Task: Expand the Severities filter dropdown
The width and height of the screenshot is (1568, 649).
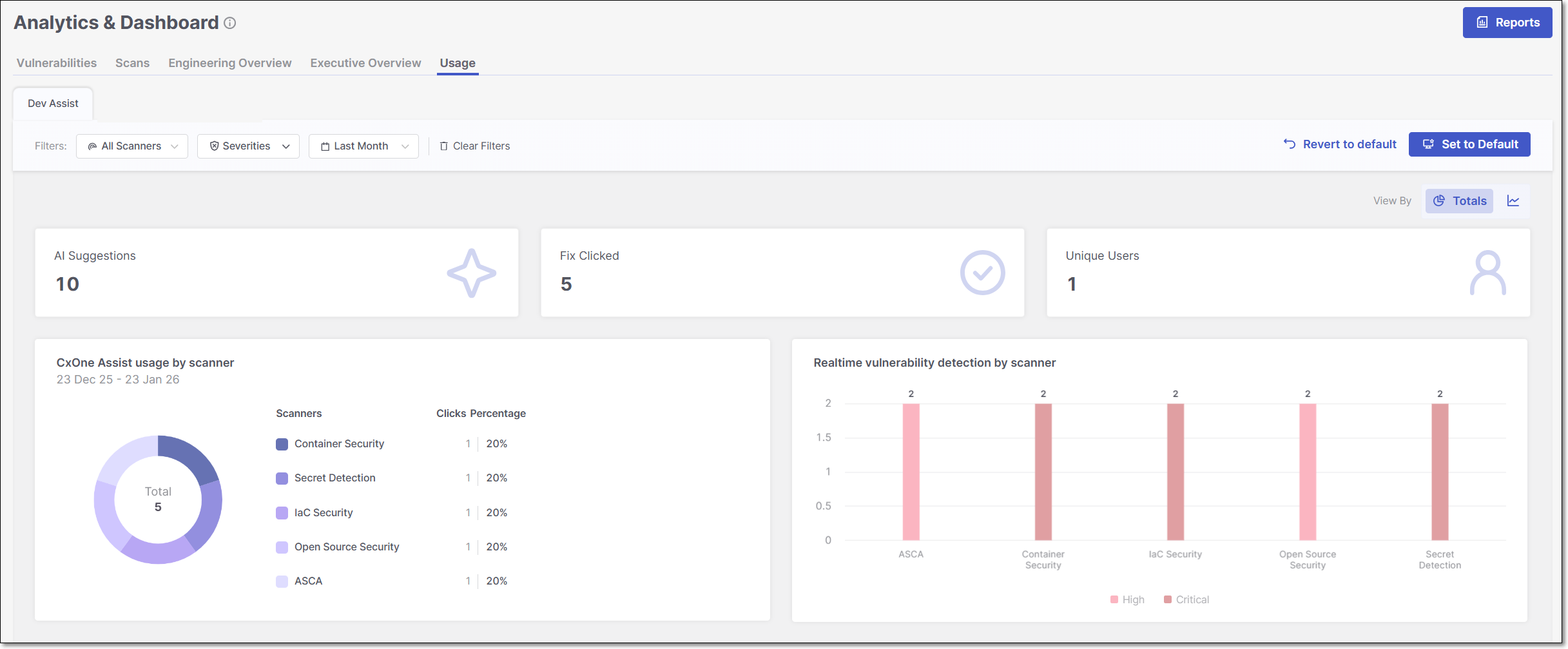Action: (x=248, y=146)
